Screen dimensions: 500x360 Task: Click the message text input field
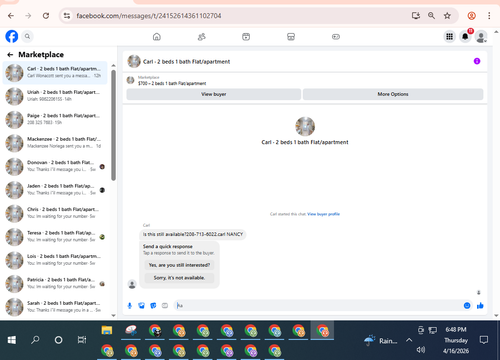tap(317, 305)
